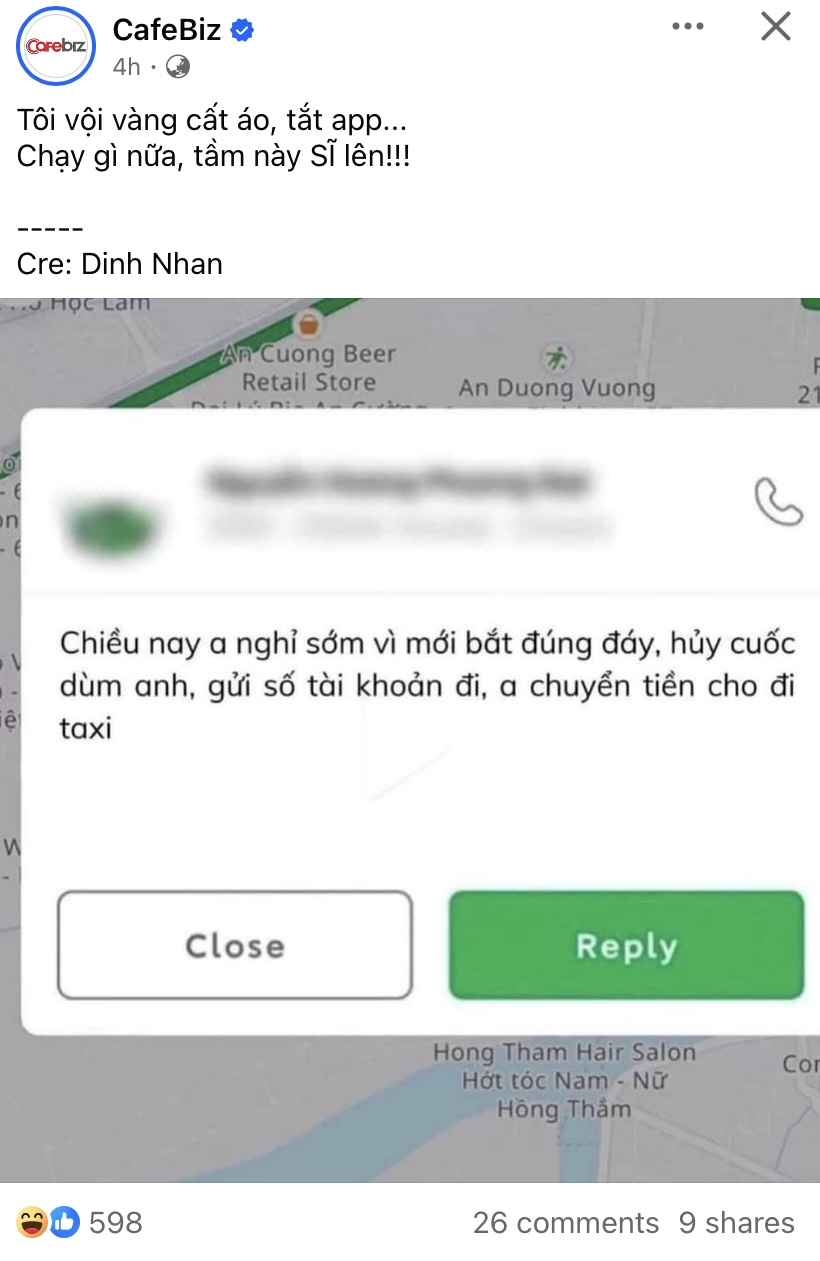Click the public globe privacy icon
Screen dimensions: 820x1261
tap(178, 67)
